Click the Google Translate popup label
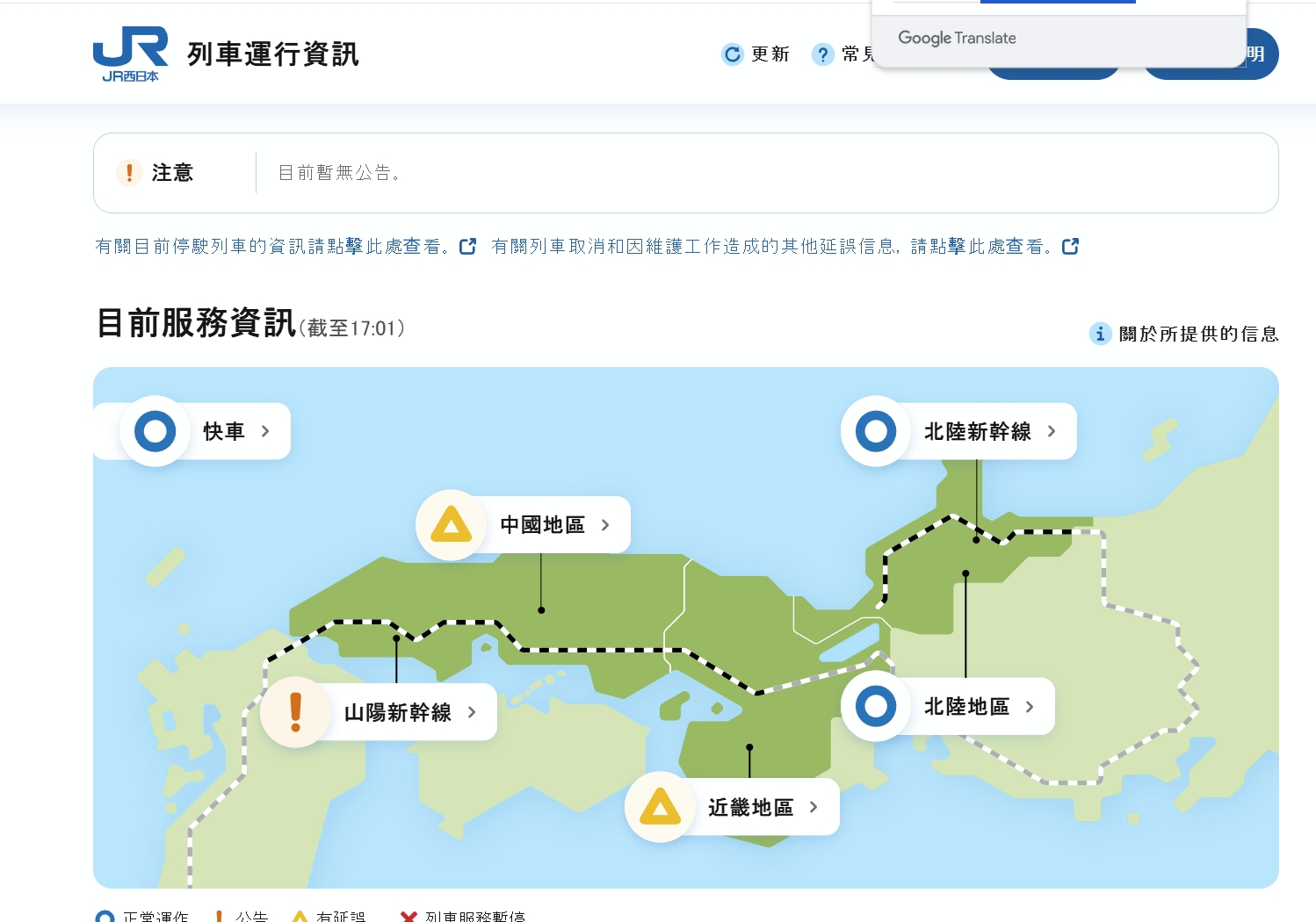The height and width of the screenshot is (922, 1316). (957, 38)
